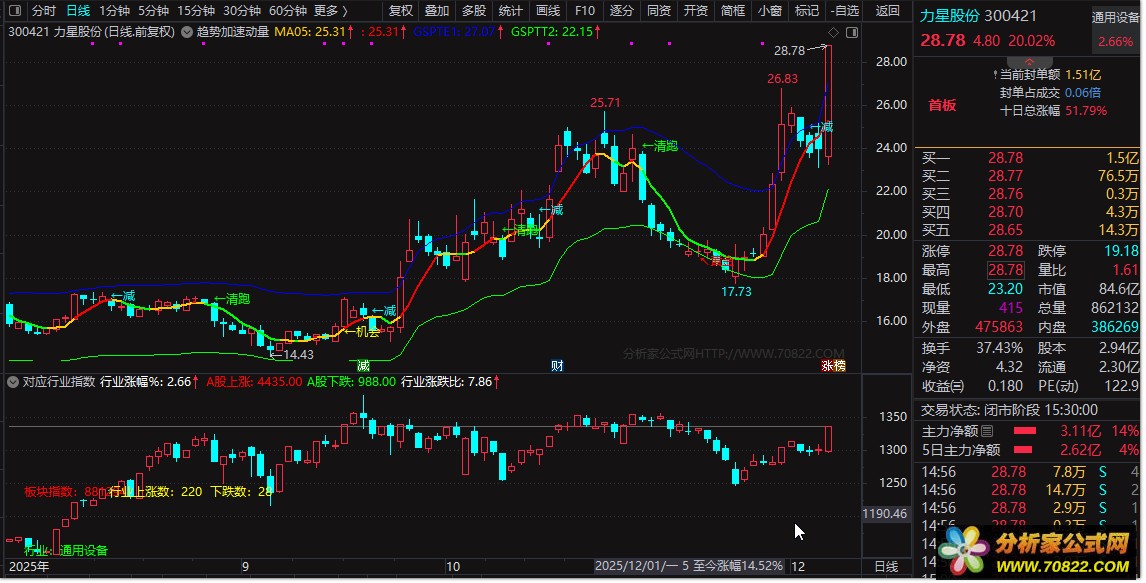Click 主力净额 details icon

987,431
